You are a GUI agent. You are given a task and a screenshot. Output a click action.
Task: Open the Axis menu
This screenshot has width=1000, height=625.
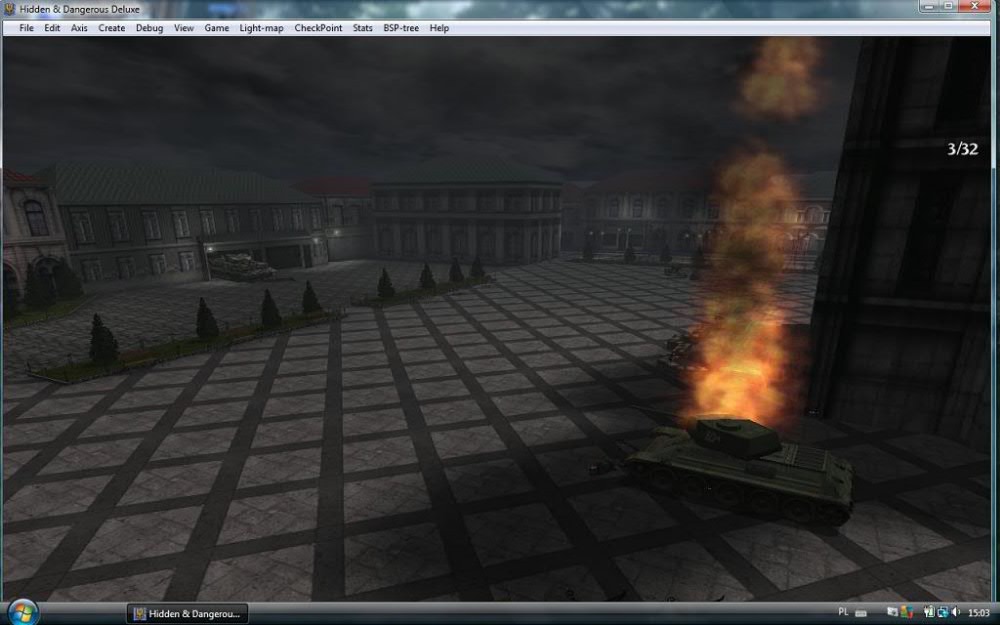tap(79, 28)
